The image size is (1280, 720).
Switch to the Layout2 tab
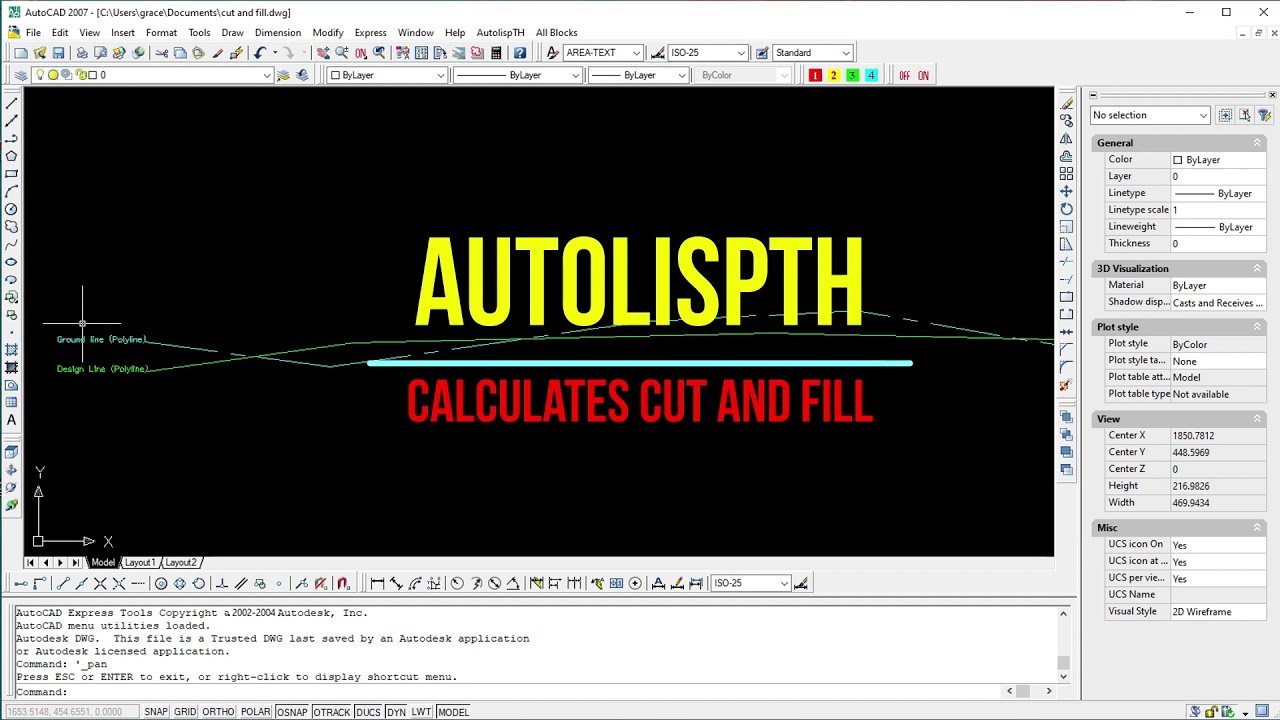coord(181,562)
